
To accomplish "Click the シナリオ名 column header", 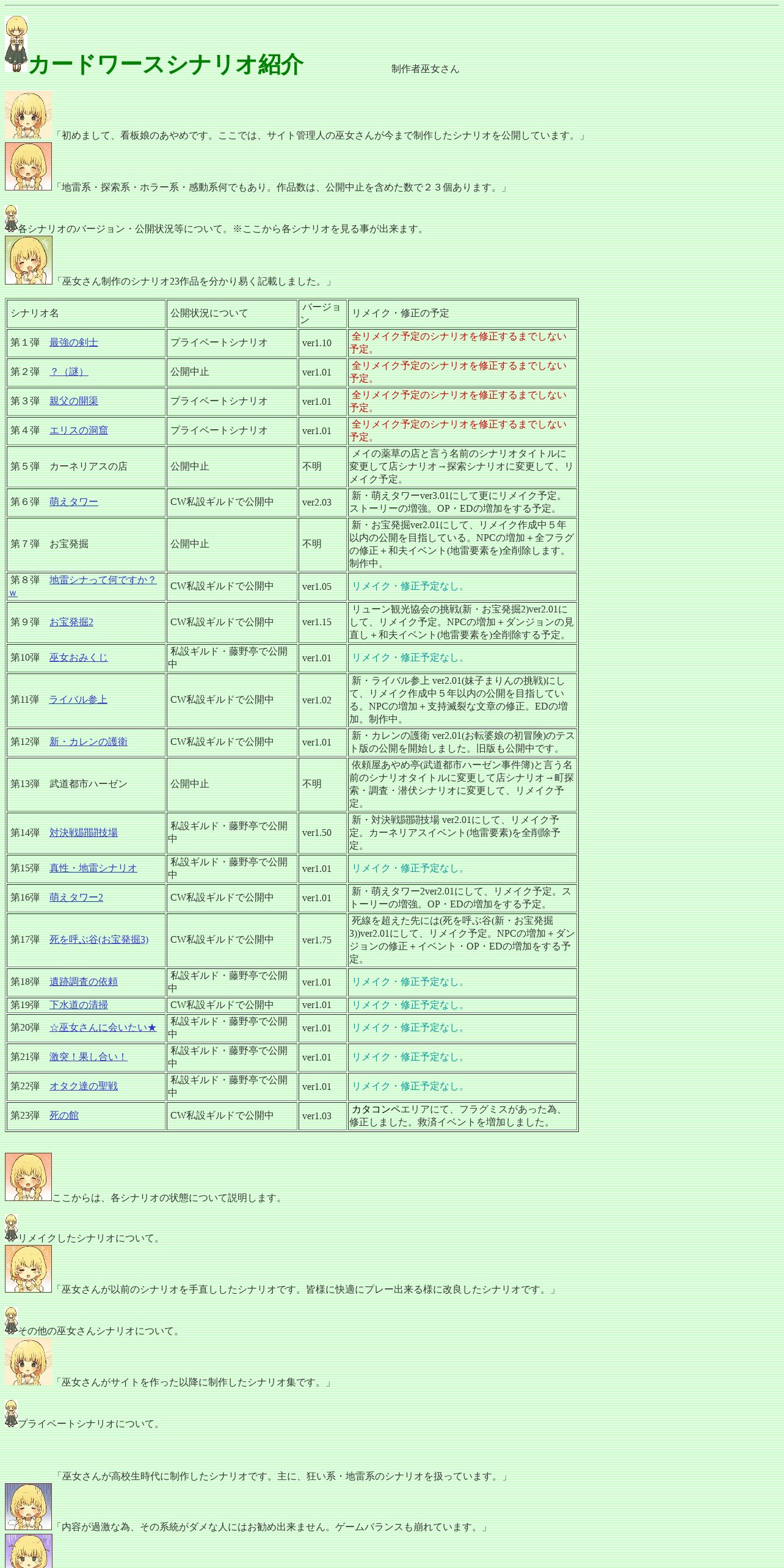I will pyautogui.click(x=86, y=314).
